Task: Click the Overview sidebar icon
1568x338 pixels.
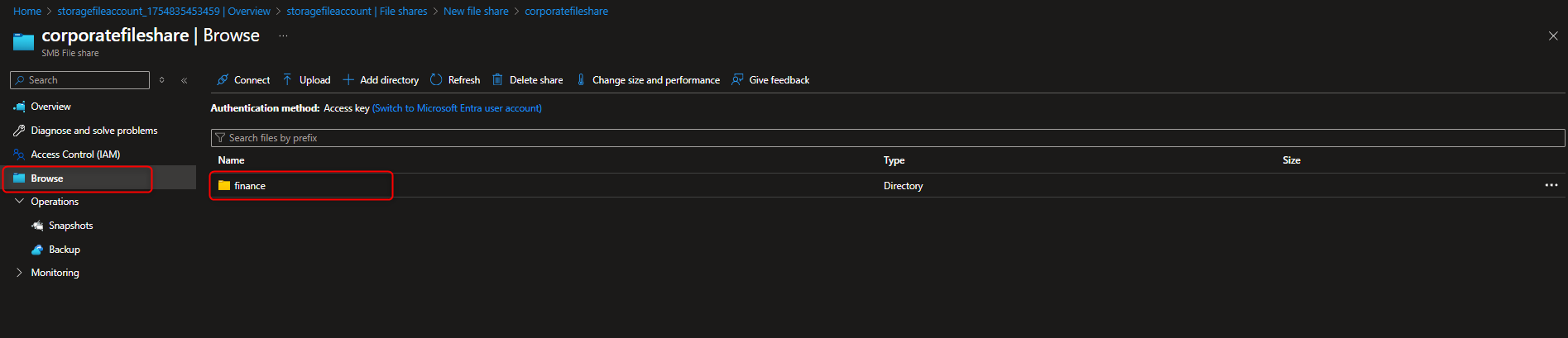Action: tap(19, 107)
